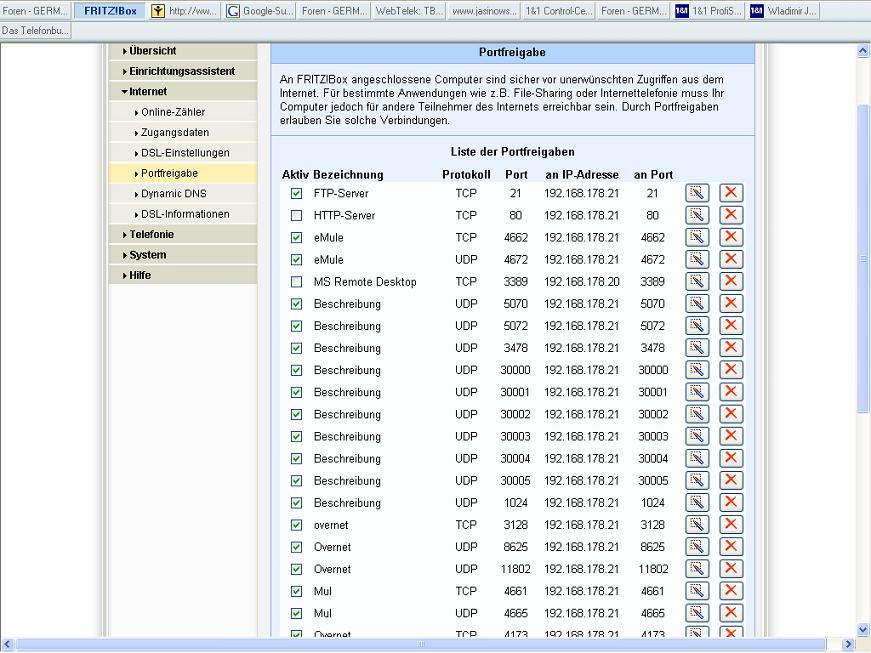This screenshot has height=653, width=871.
Task: Edit the FTP-Server port forwarding entry
Action: click(697, 193)
